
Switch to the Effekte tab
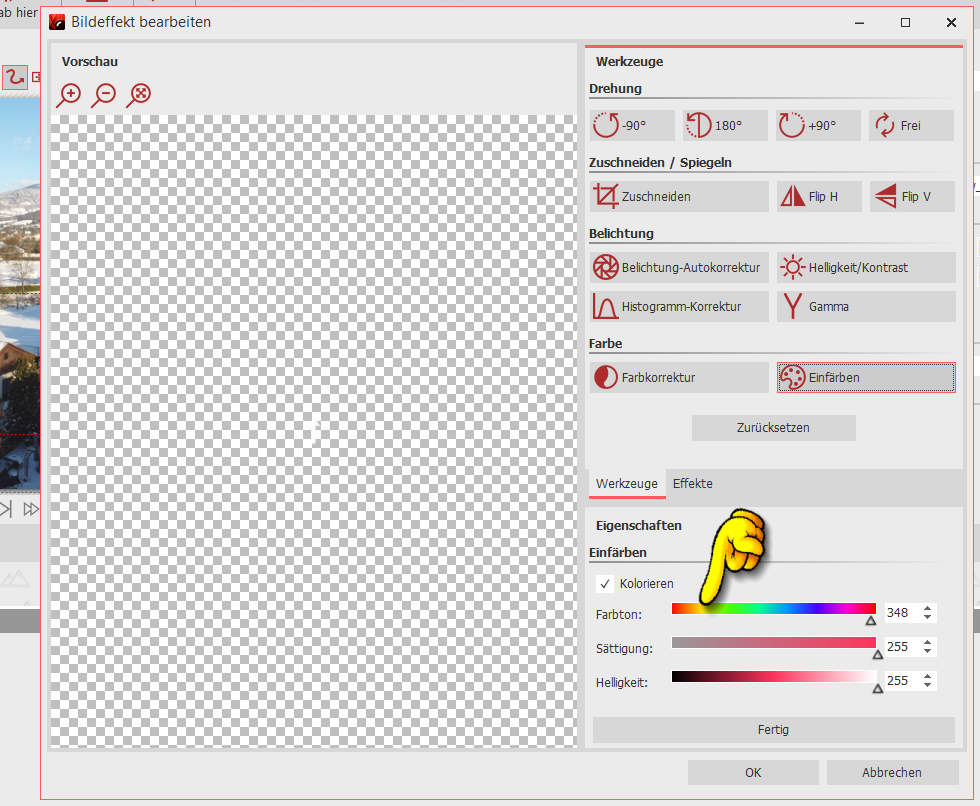click(693, 484)
